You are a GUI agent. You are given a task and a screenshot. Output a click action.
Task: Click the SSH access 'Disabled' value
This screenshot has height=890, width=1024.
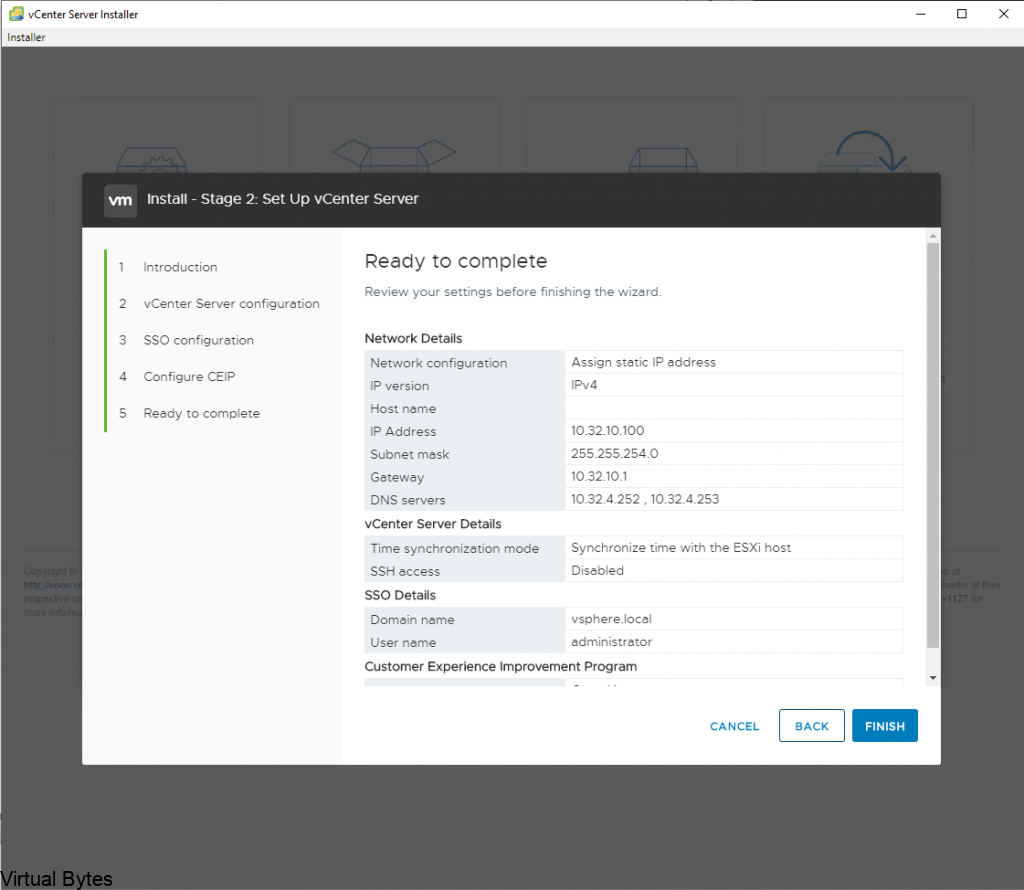[597, 570]
